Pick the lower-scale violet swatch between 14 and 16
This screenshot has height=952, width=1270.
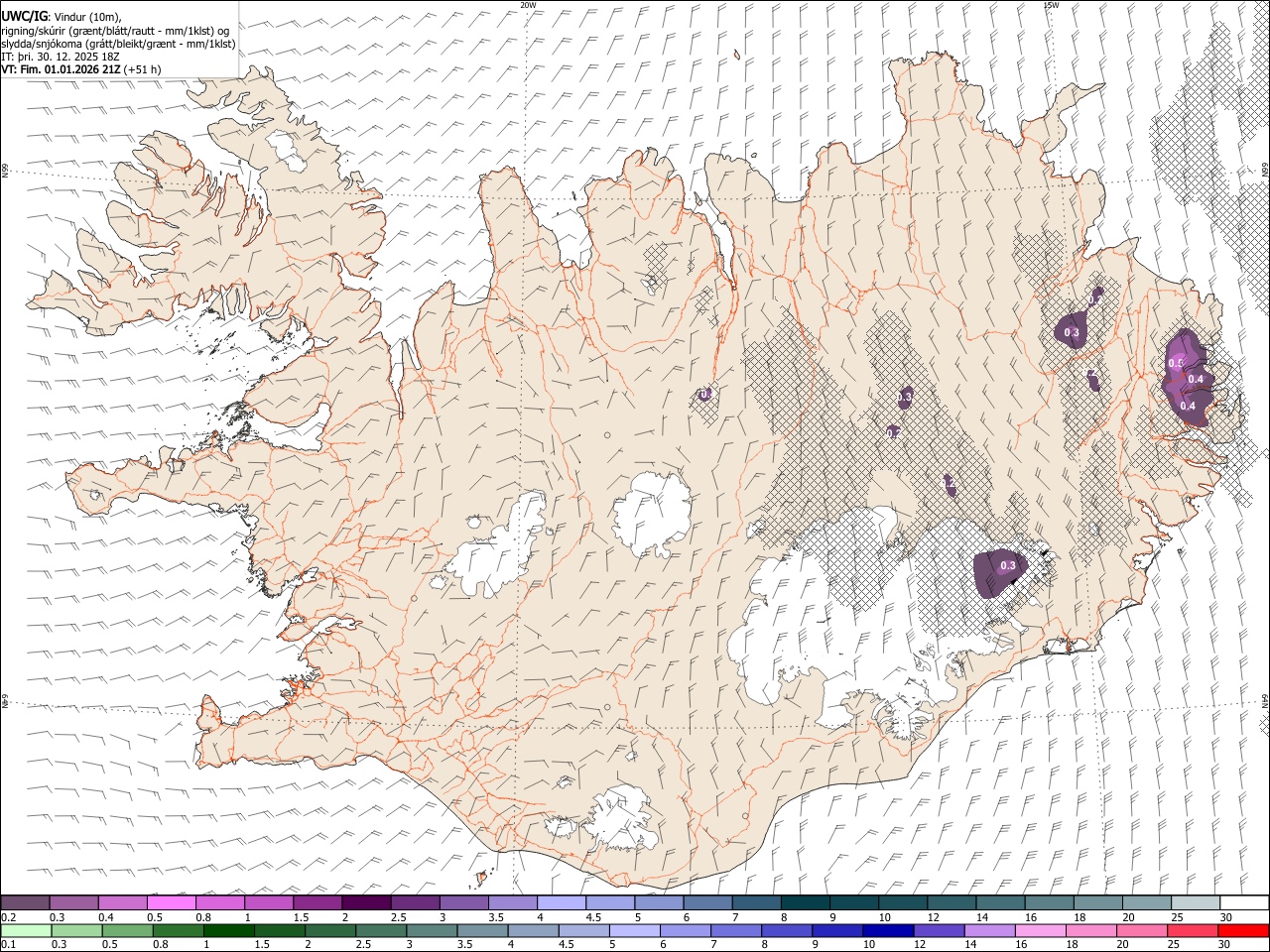(x=988, y=930)
